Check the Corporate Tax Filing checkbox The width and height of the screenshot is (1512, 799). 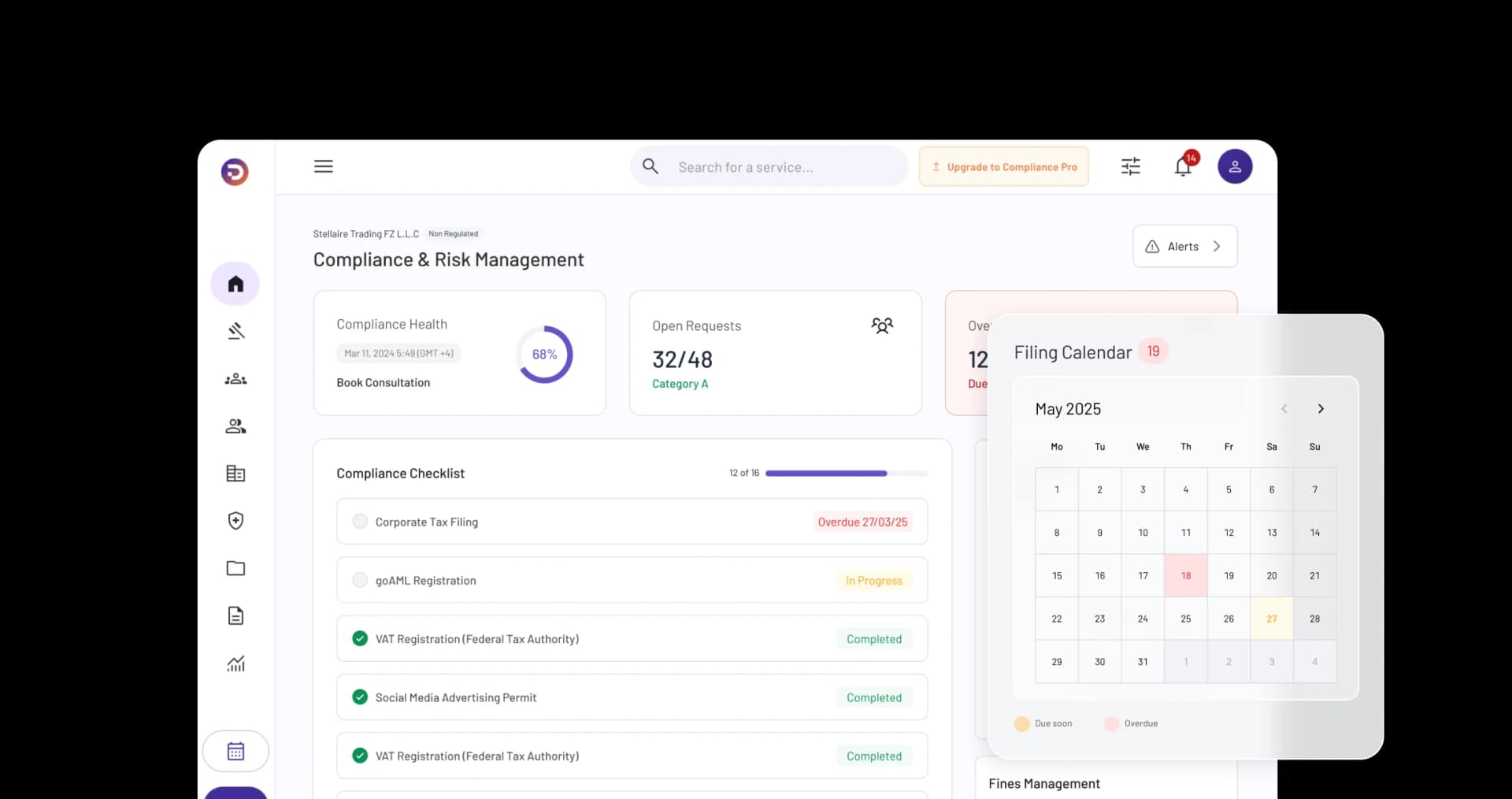click(x=360, y=522)
